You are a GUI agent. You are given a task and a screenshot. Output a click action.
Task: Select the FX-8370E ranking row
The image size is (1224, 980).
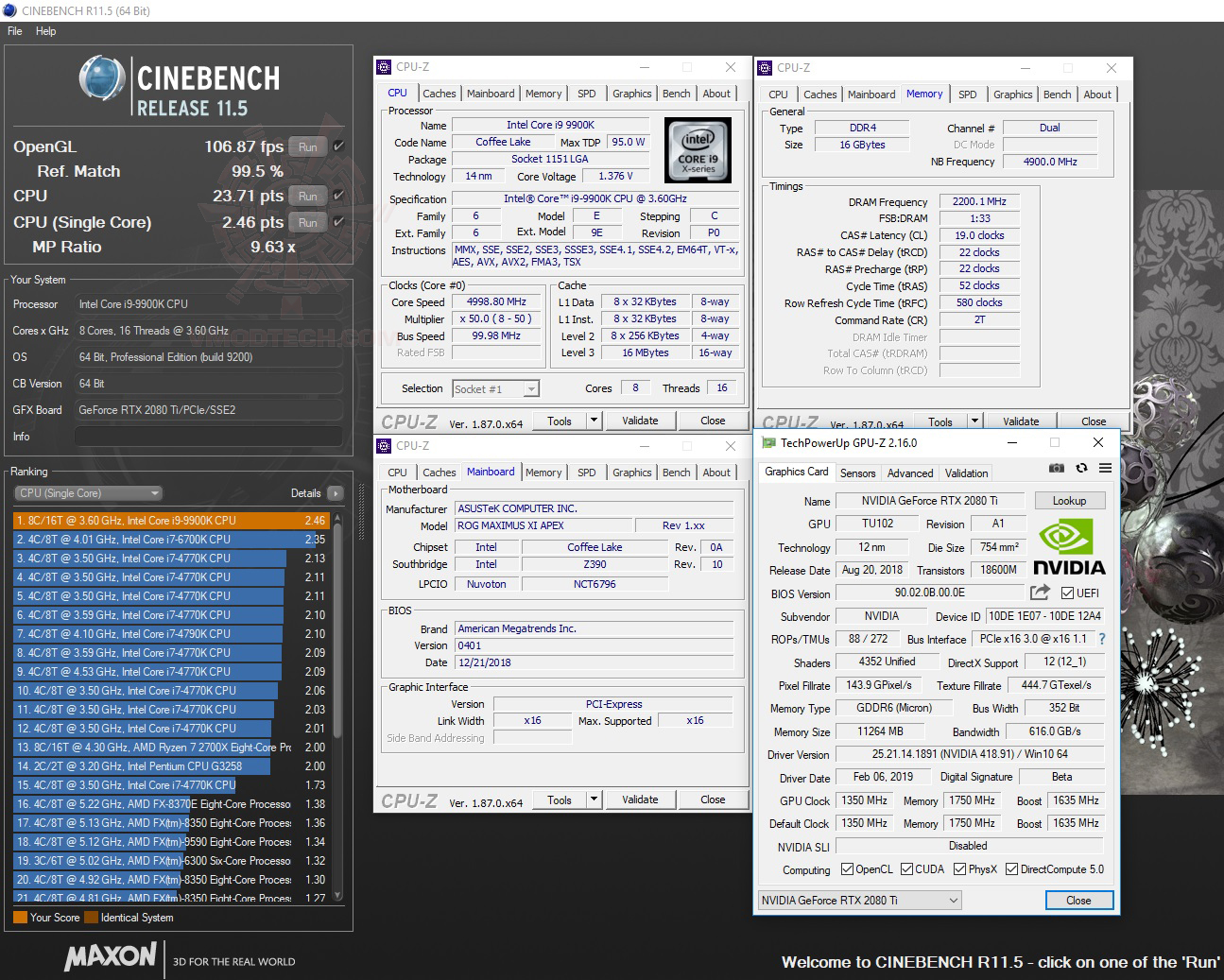(171, 804)
